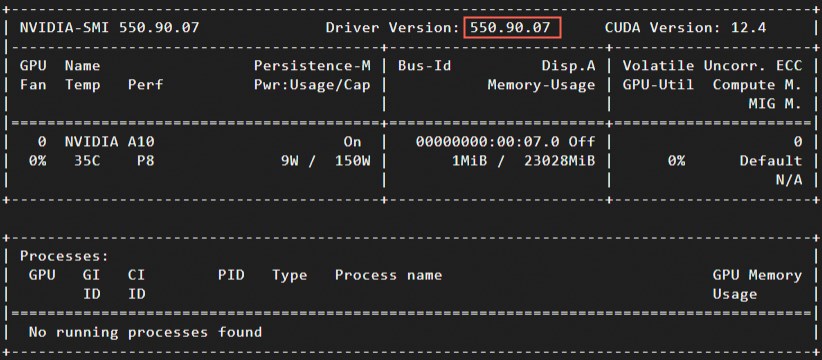822x360 pixels.
Task: Click the PID column header
Action: point(231,275)
